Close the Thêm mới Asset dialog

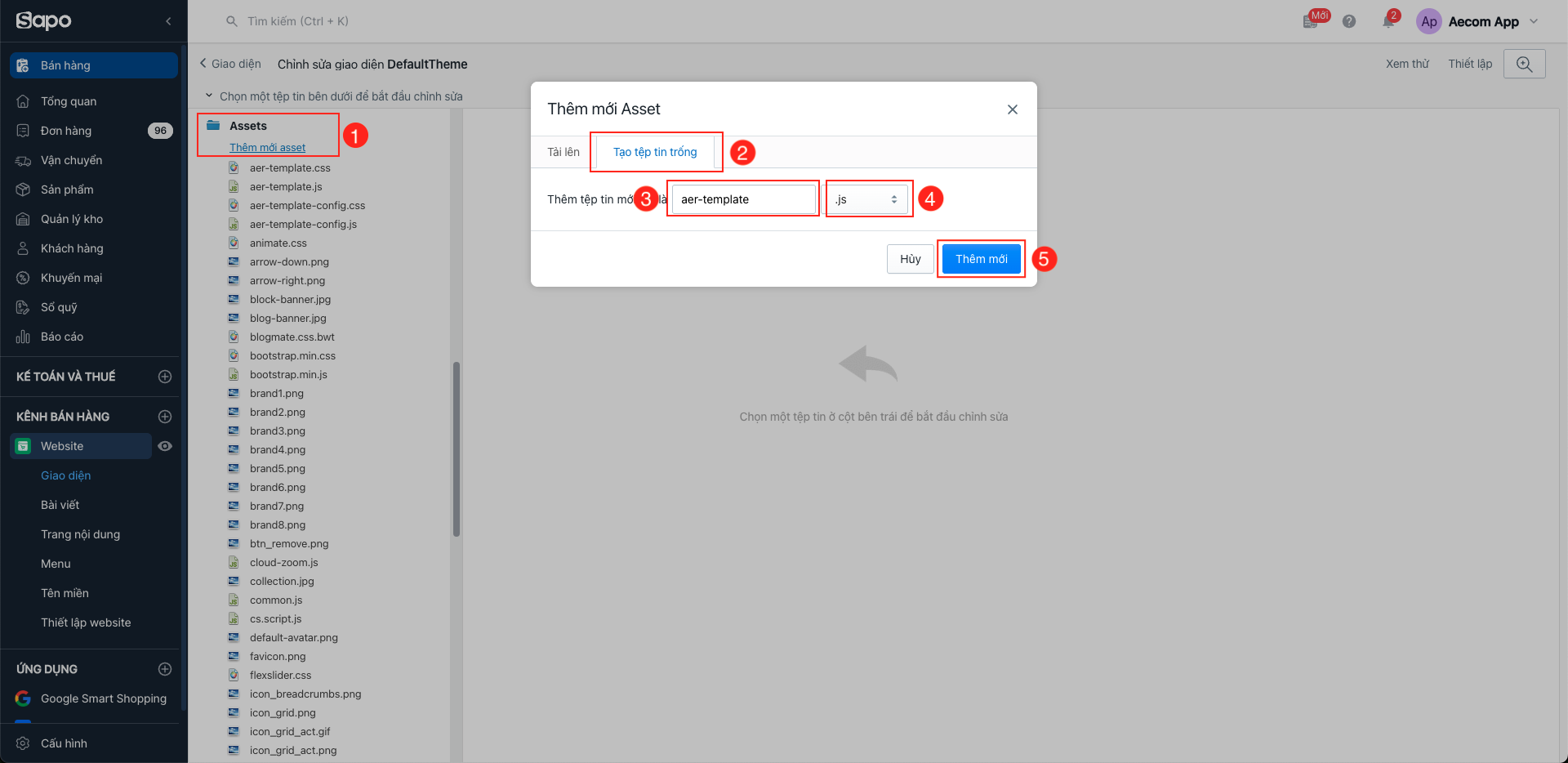1012,109
